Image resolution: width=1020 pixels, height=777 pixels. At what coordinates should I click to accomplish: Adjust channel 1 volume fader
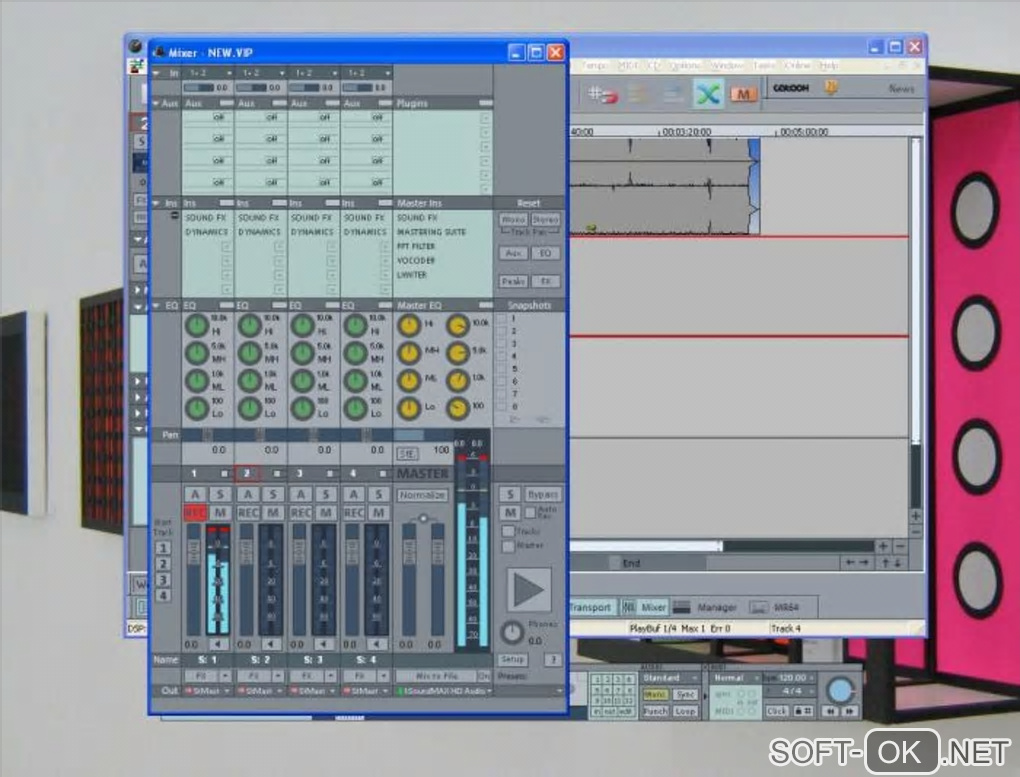click(193, 552)
